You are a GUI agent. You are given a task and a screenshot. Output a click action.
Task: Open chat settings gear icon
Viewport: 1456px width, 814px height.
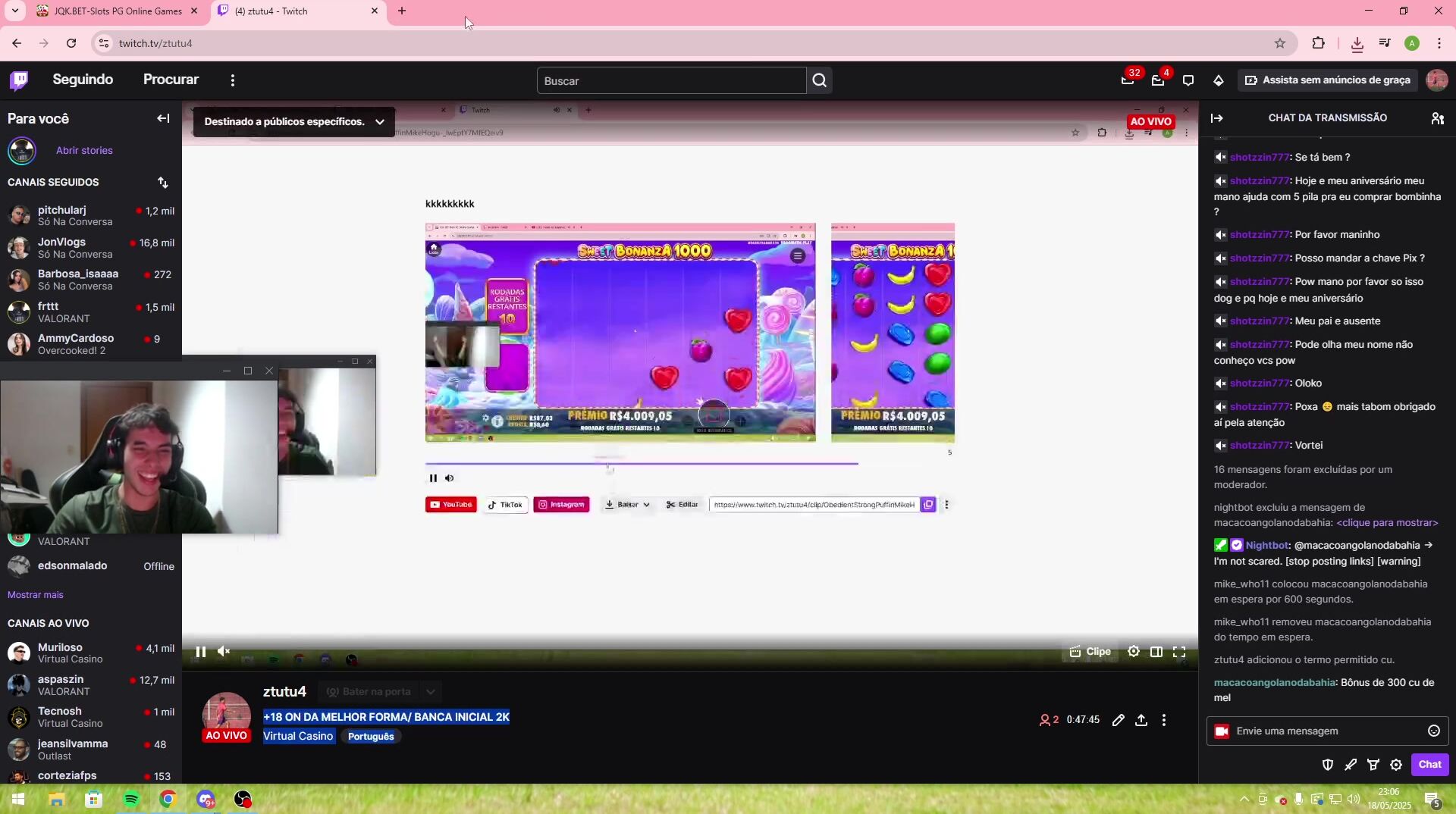point(1396,765)
